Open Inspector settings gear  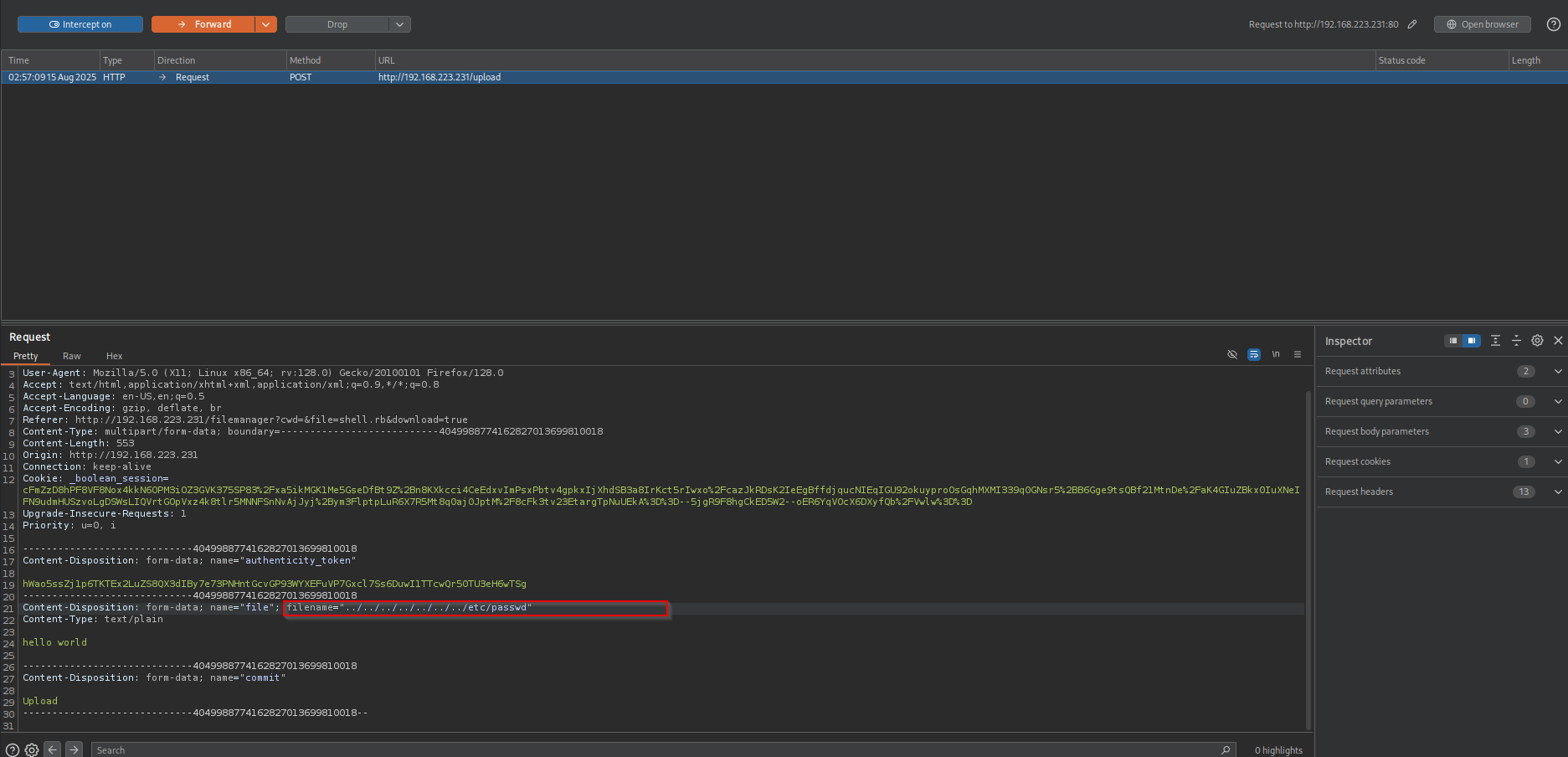pos(1537,341)
